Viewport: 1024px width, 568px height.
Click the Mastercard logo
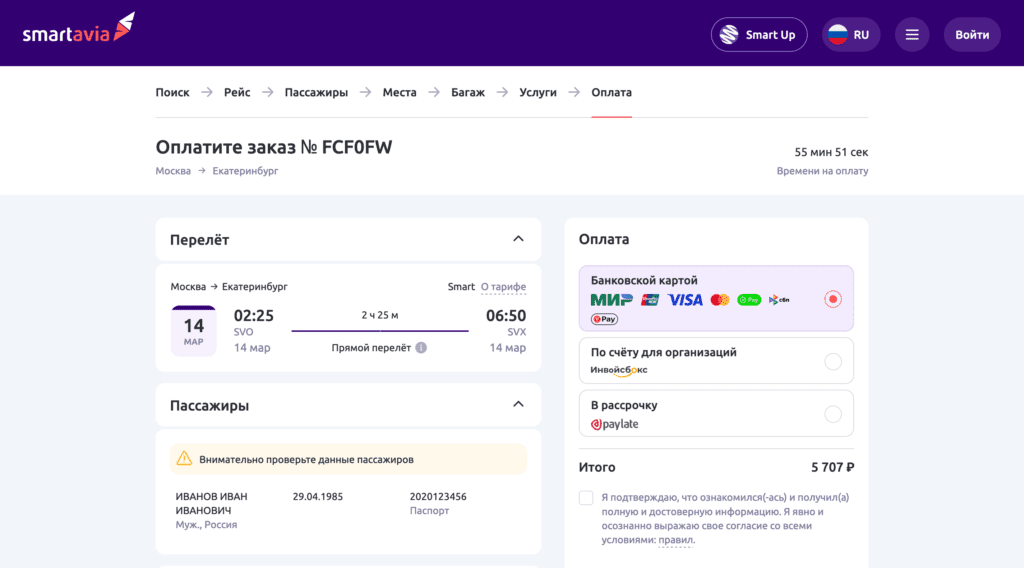click(720, 300)
